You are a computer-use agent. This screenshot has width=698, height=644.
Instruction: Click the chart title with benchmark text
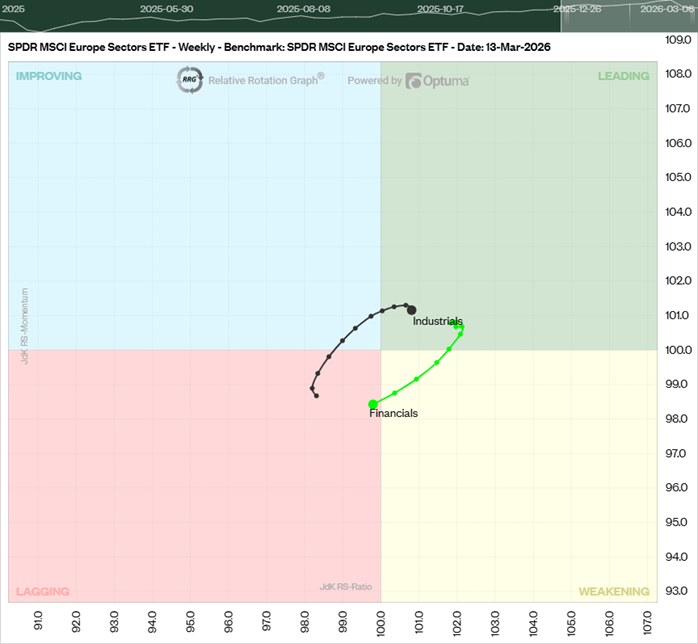click(278, 47)
